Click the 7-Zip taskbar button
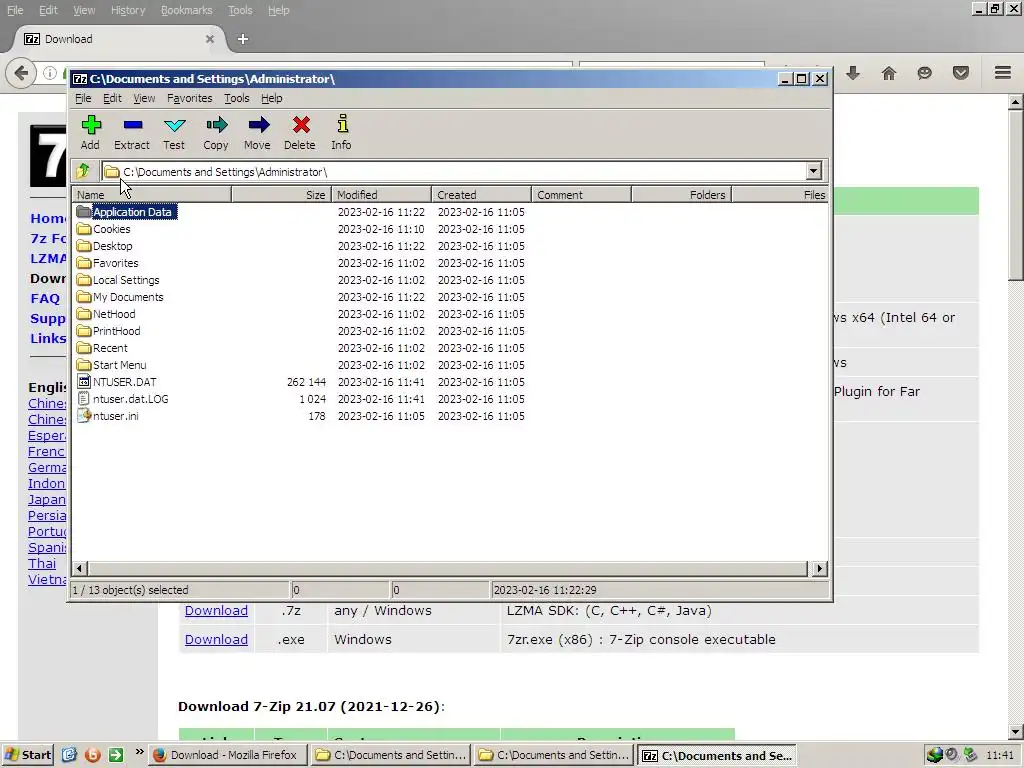This screenshot has width=1024, height=768. pyautogui.click(x=717, y=755)
